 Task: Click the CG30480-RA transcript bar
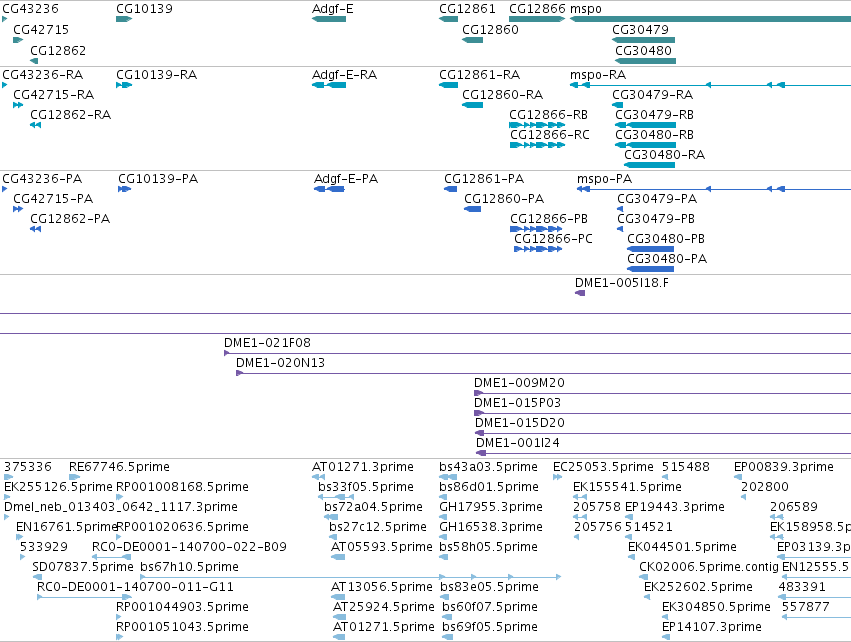tap(650, 165)
